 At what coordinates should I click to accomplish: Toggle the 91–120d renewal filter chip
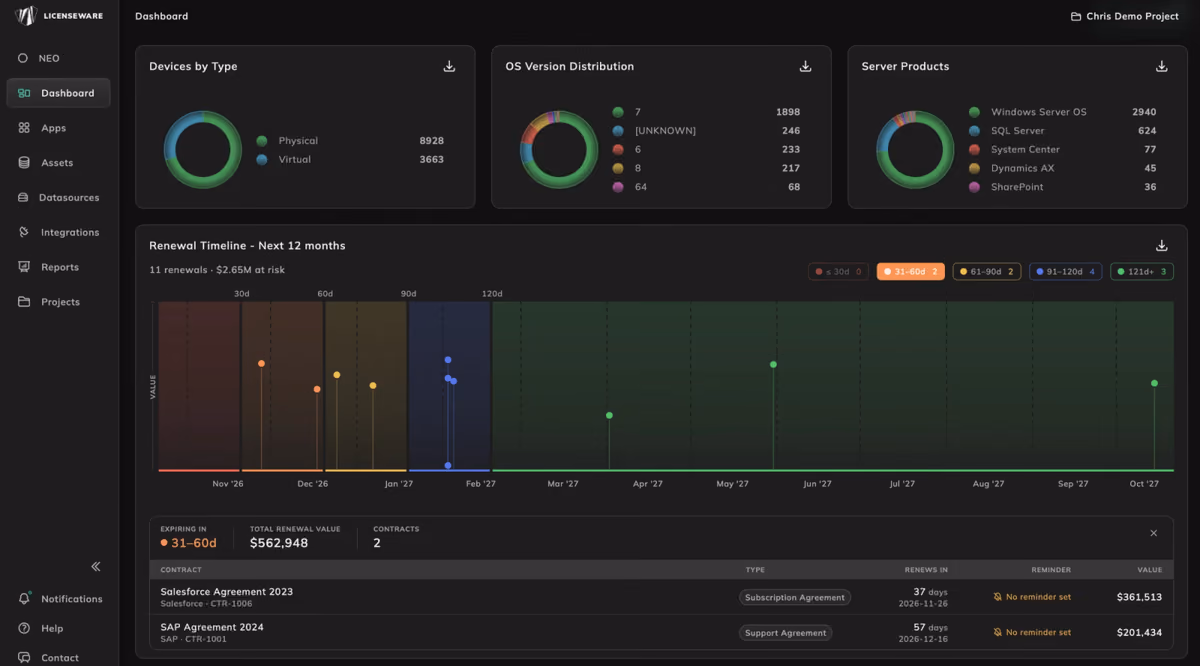point(1065,271)
